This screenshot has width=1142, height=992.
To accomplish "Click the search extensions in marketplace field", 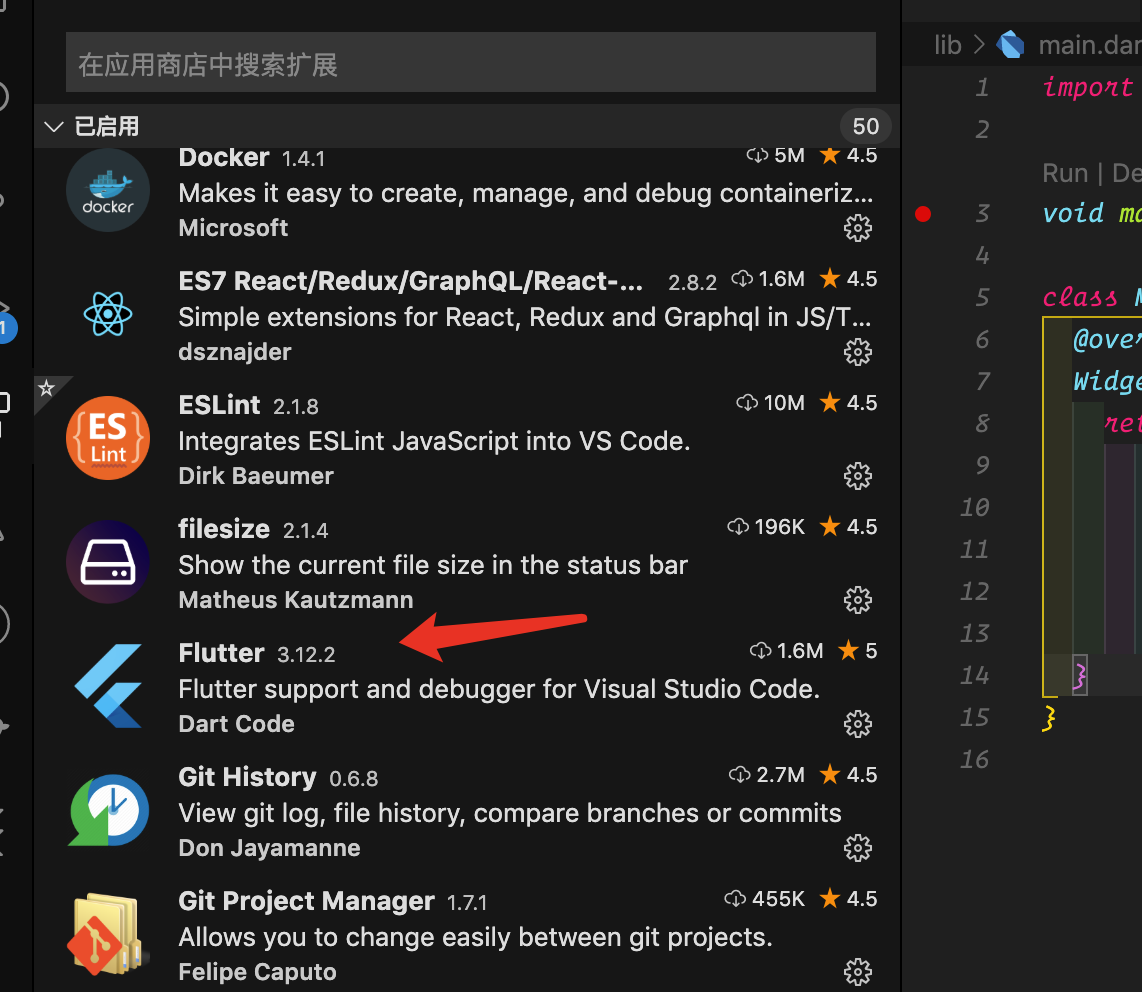I will [470, 63].
